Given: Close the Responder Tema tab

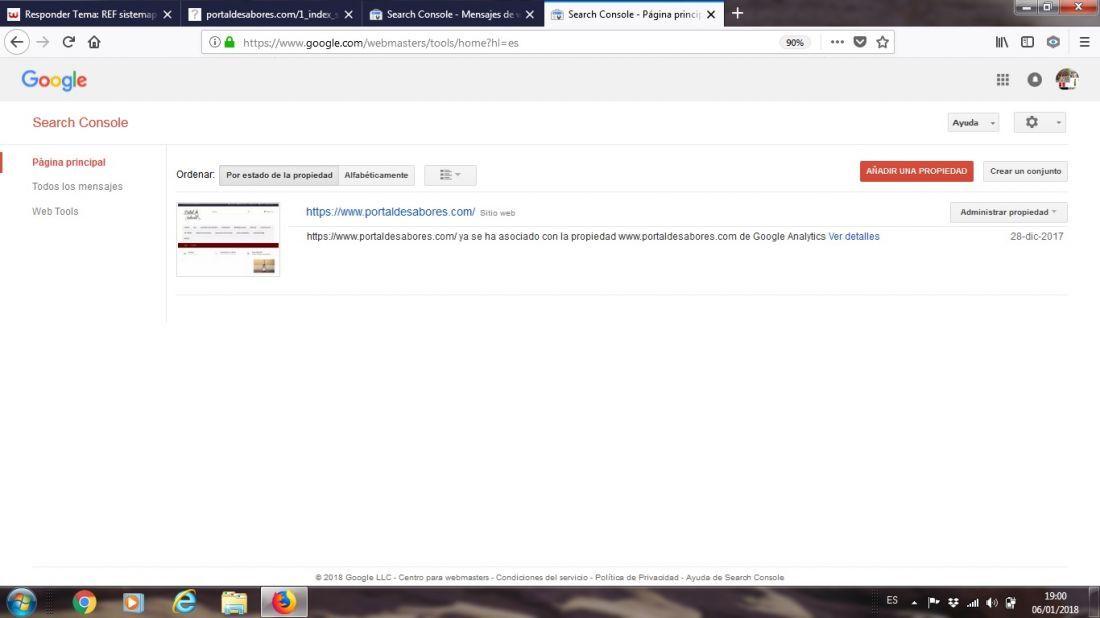Looking at the screenshot, I should pyautogui.click(x=167, y=14).
